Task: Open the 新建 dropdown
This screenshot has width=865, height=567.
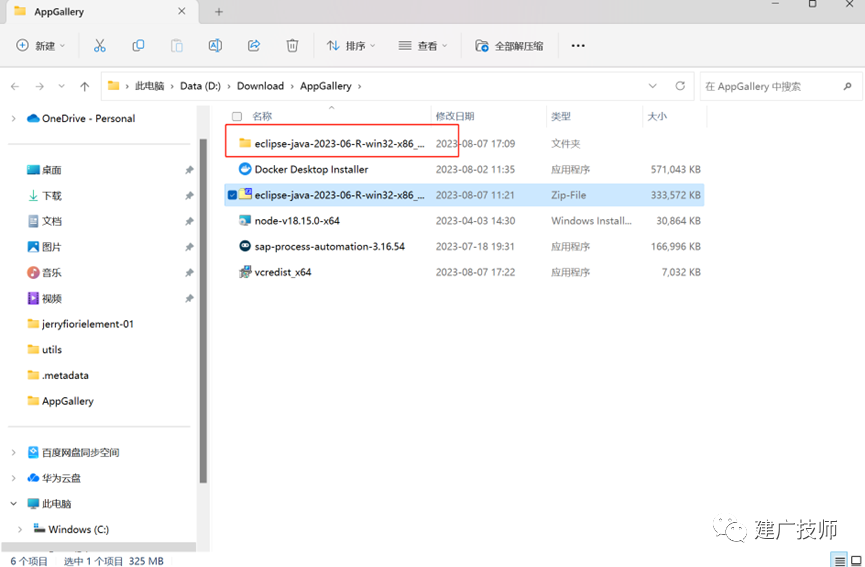Action: click(x=41, y=46)
